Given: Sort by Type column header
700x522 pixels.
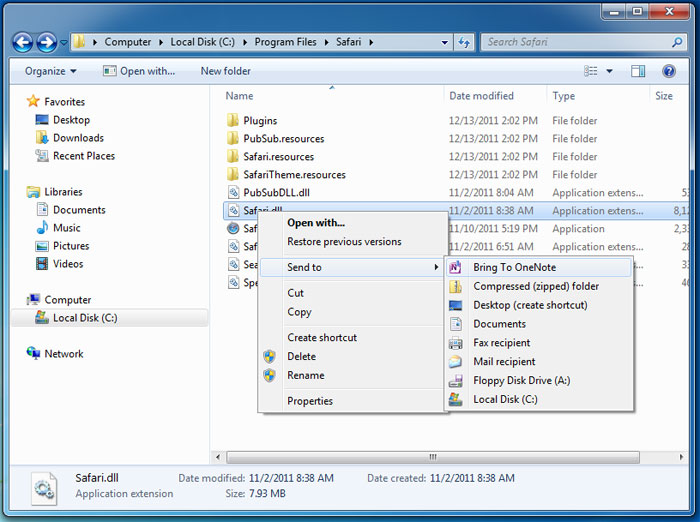Looking at the screenshot, I should coord(563,96).
